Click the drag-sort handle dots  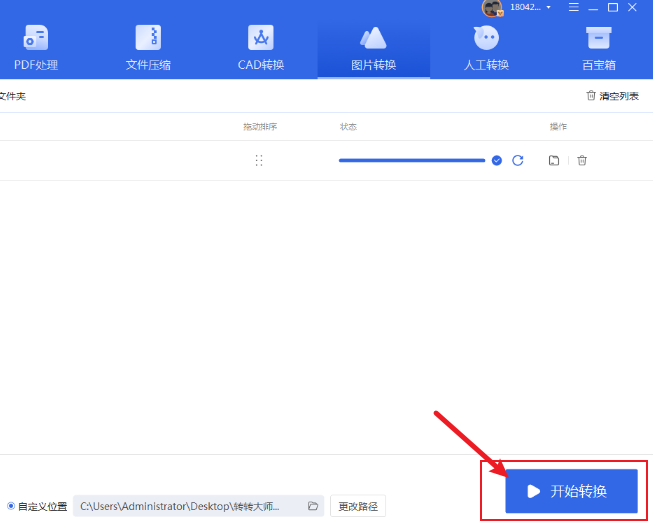click(259, 160)
